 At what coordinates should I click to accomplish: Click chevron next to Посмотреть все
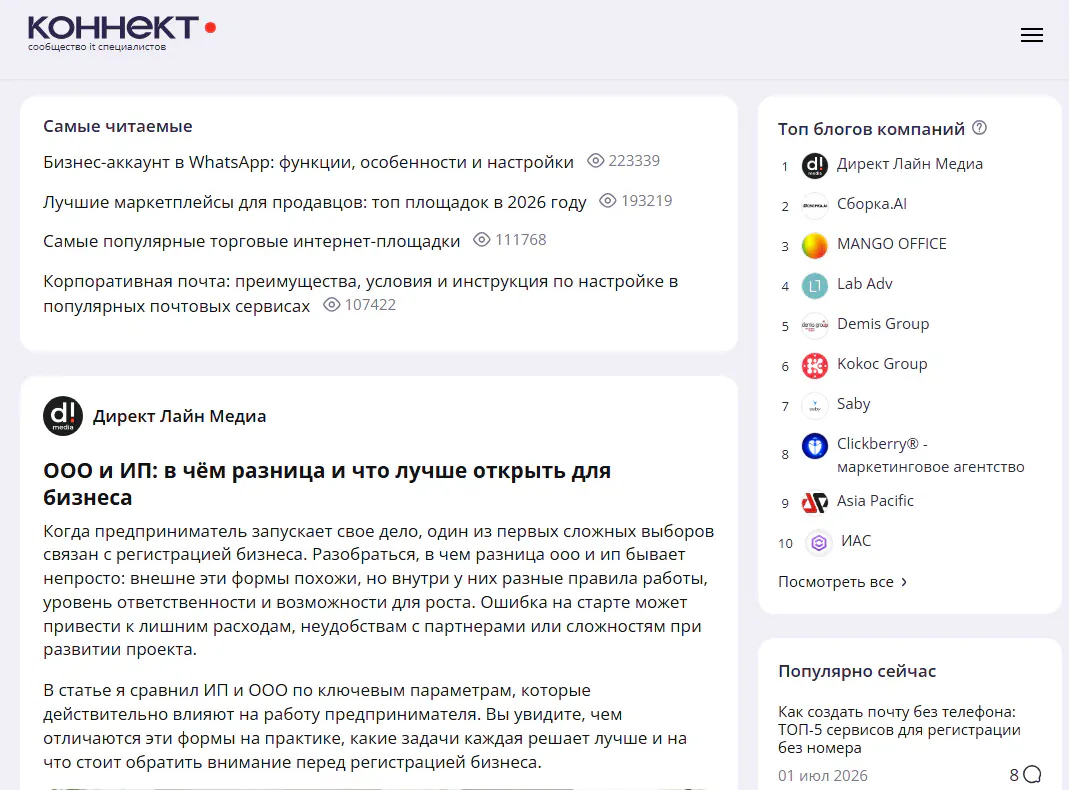click(x=904, y=582)
